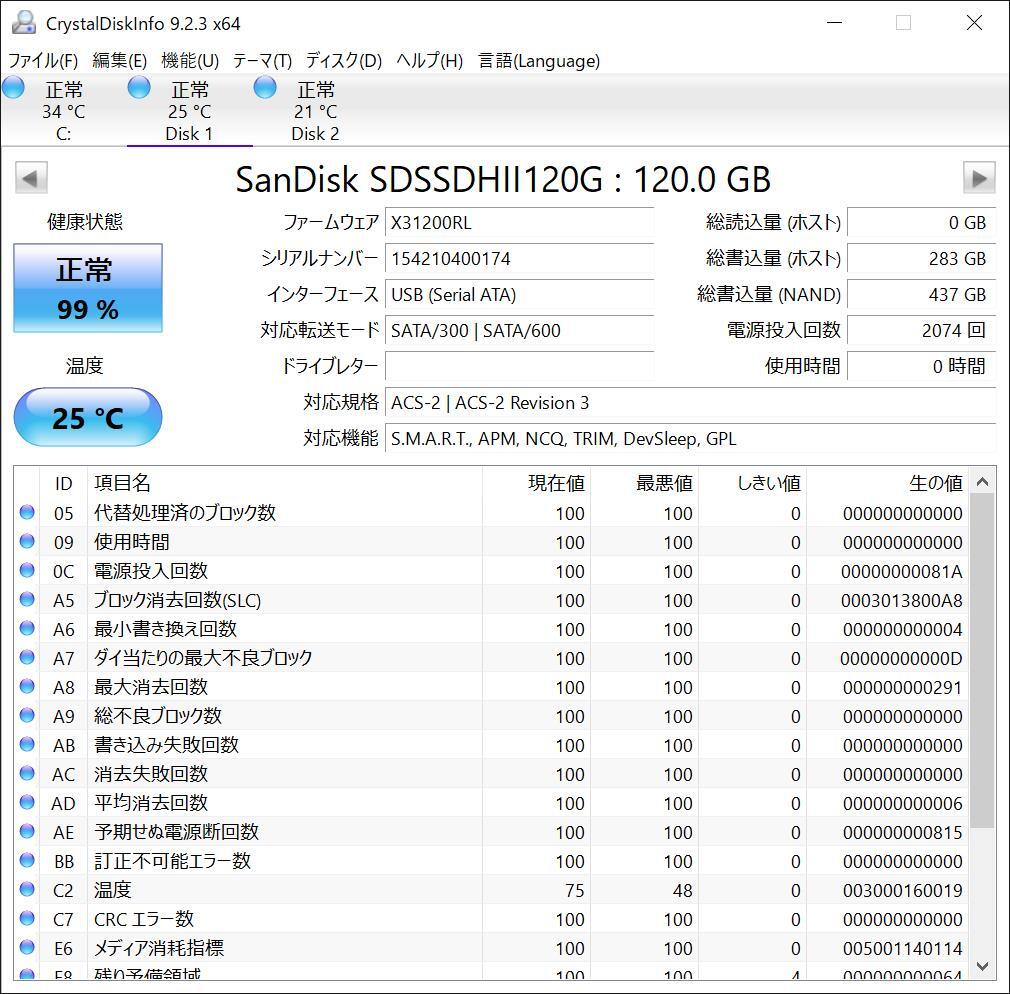Click status orb for attribute A5 row

(x=27, y=600)
